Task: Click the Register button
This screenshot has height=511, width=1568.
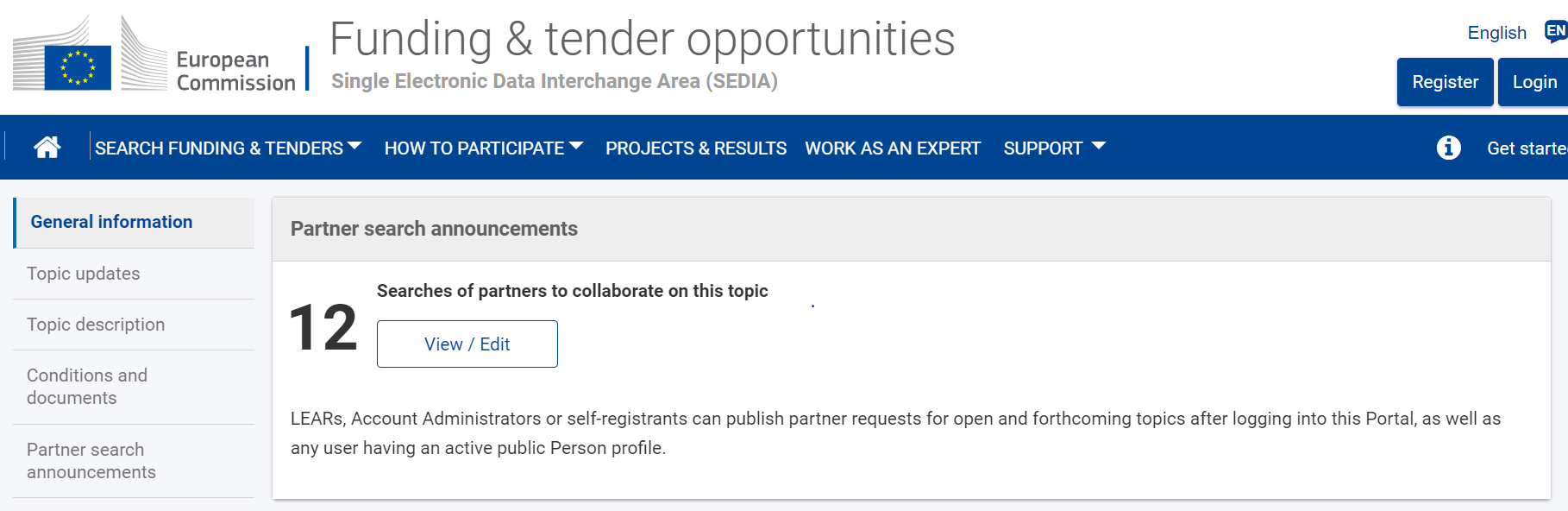Action: click(x=1446, y=82)
